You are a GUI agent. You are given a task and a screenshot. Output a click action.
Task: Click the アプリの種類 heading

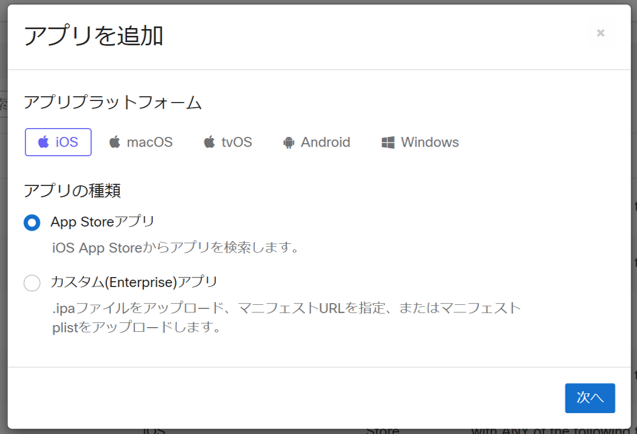(72, 190)
